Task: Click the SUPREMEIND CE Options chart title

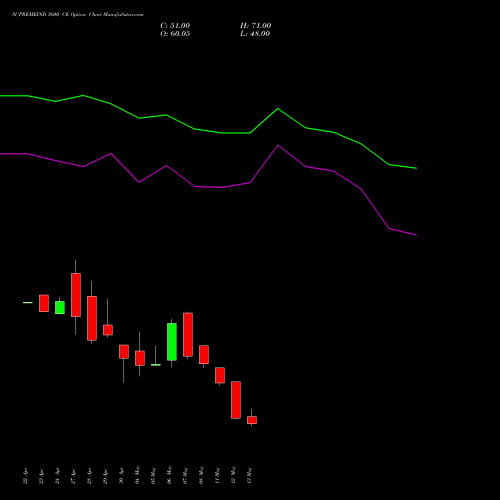Action: 78,15
